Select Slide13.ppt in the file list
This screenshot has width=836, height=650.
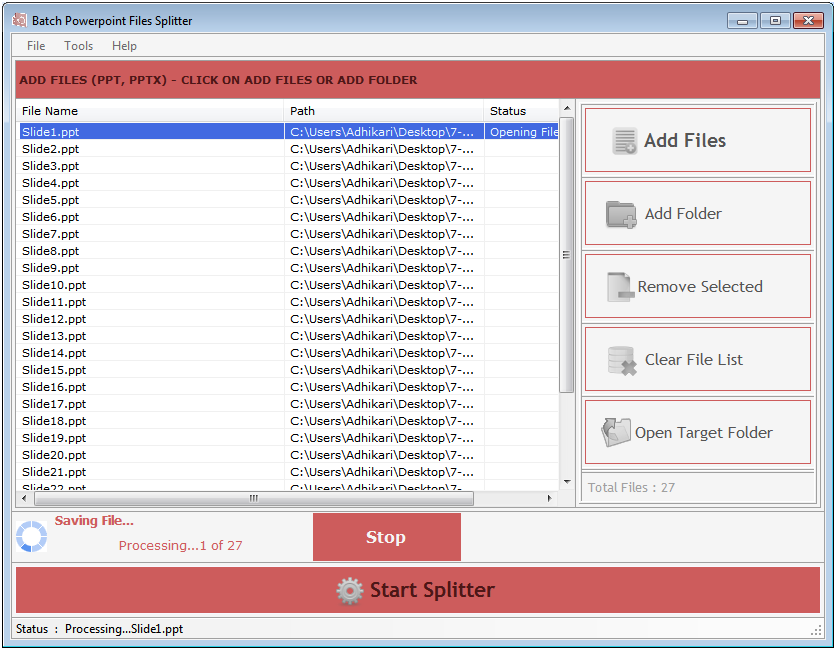click(54, 336)
